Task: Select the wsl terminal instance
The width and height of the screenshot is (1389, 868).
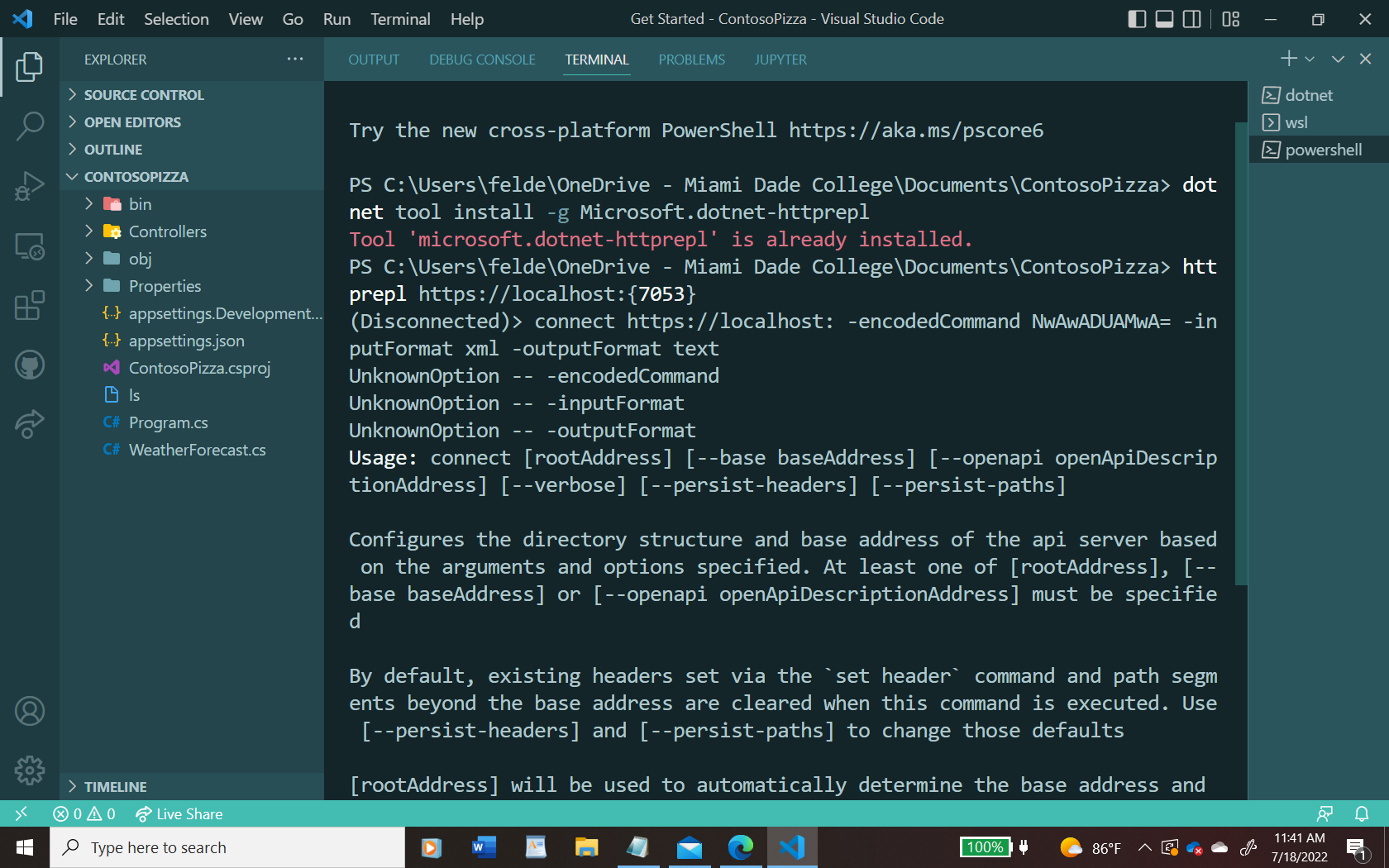Action: tap(1320, 122)
